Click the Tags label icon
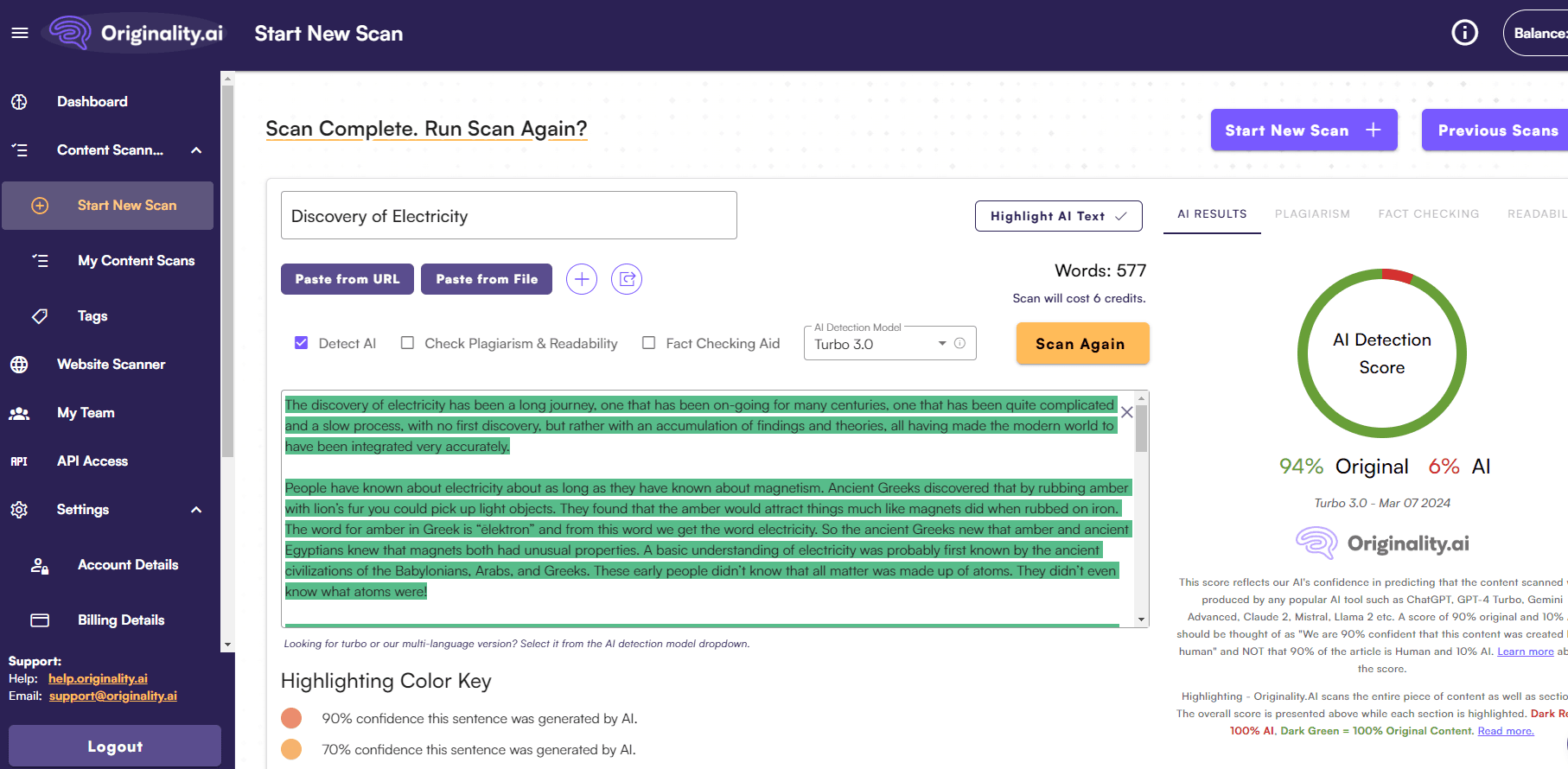This screenshot has height=769, width=1568. [x=40, y=316]
